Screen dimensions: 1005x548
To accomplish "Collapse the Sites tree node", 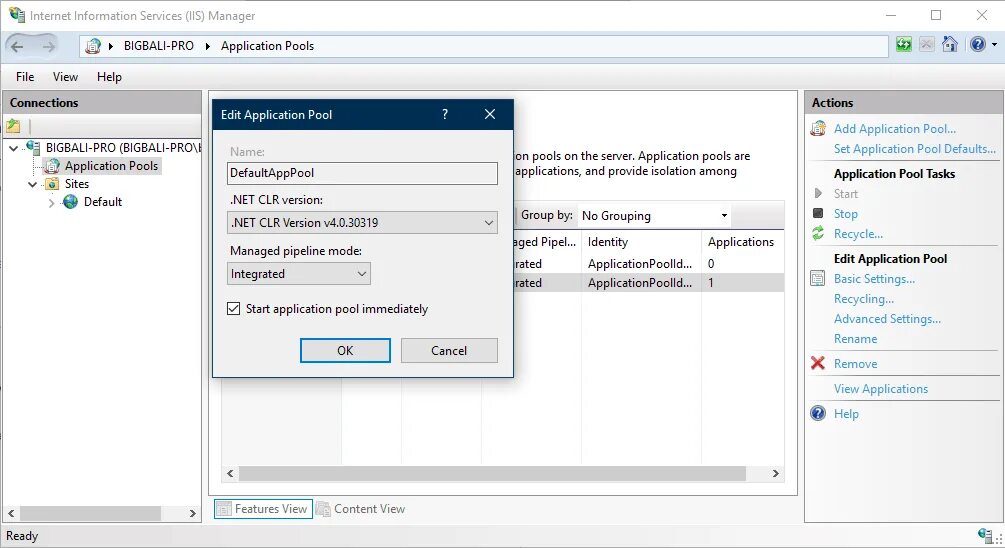I will [33, 185].
